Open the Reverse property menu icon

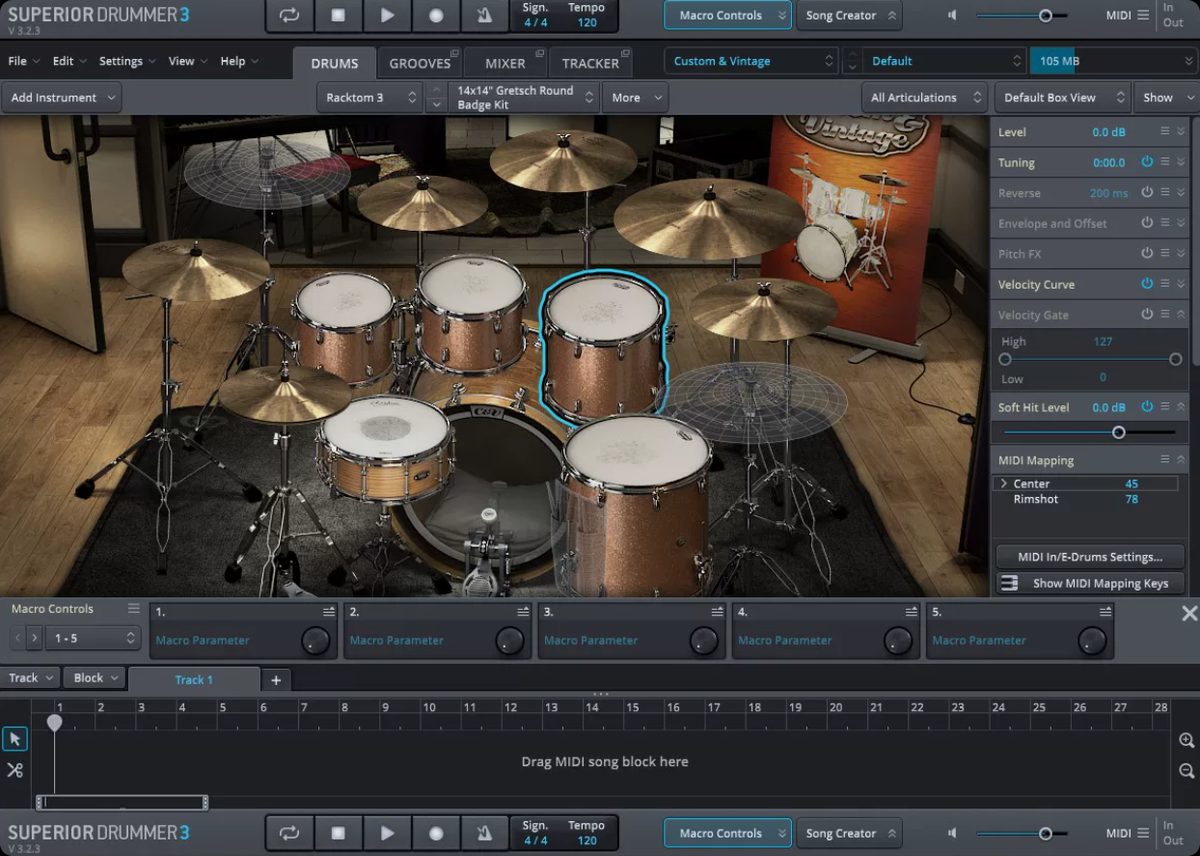[x=1165, y=193]
